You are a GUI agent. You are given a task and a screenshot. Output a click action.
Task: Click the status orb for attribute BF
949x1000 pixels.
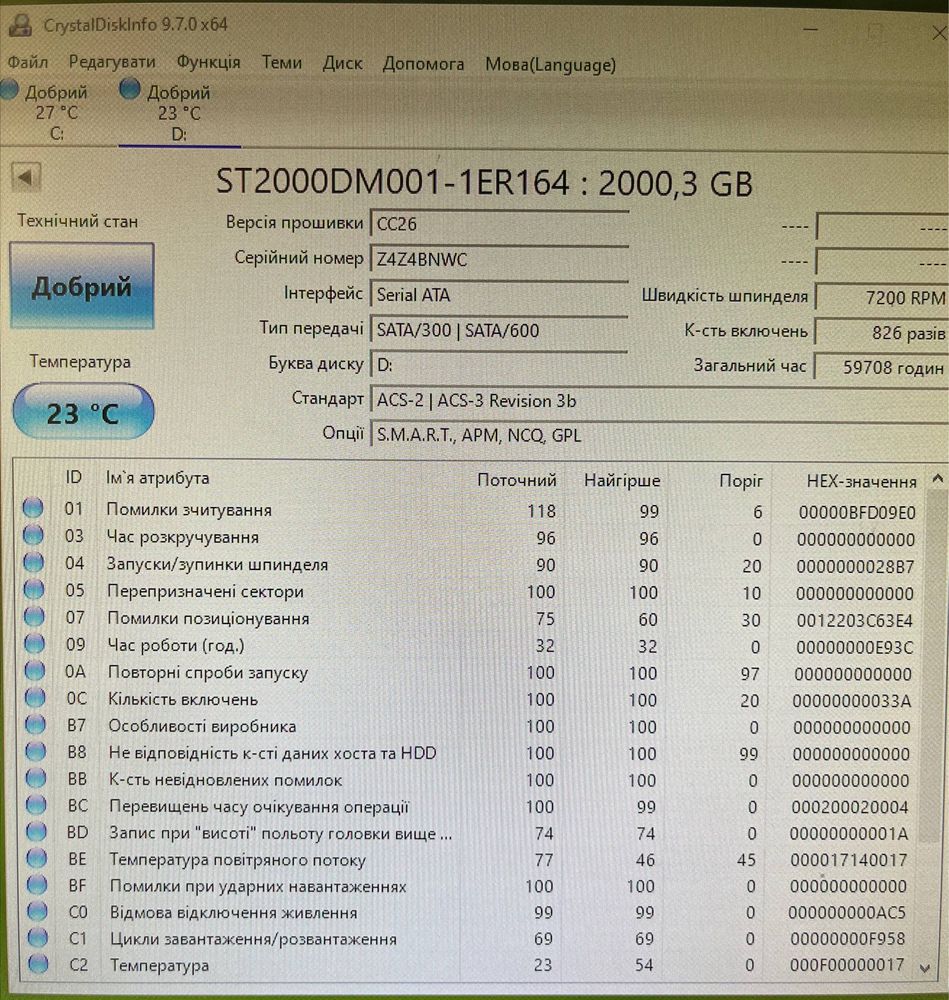pyautogui.click(x=37, y=885)
